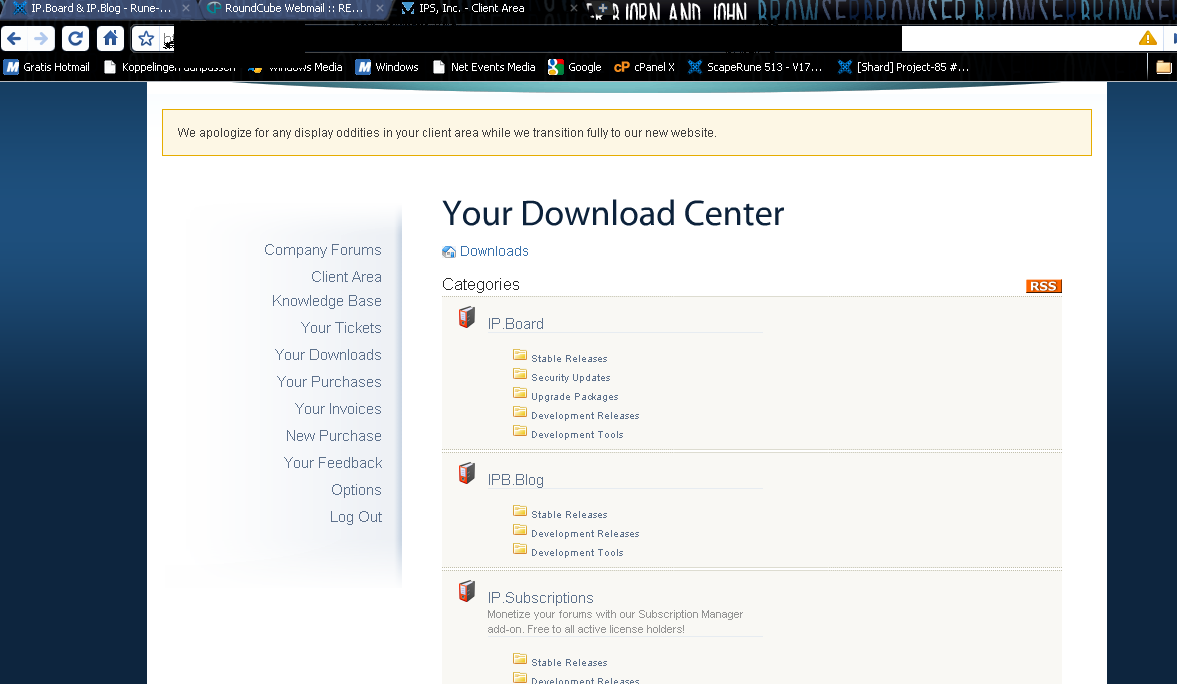
Task: Start a New Purchase from sidebar
Action: coord(333,436)
